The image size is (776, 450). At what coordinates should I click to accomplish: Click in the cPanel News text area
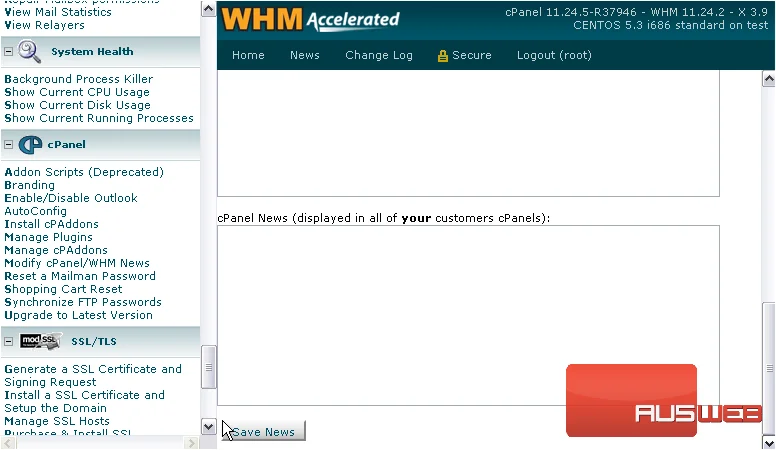point(468,315)
